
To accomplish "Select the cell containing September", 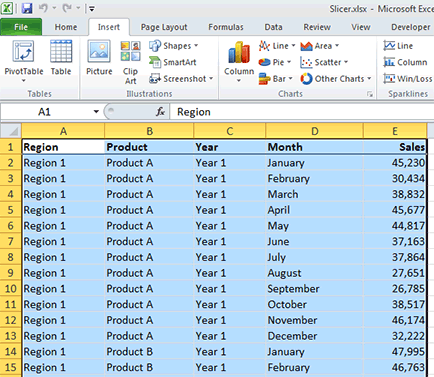I will tap(314, 289).
